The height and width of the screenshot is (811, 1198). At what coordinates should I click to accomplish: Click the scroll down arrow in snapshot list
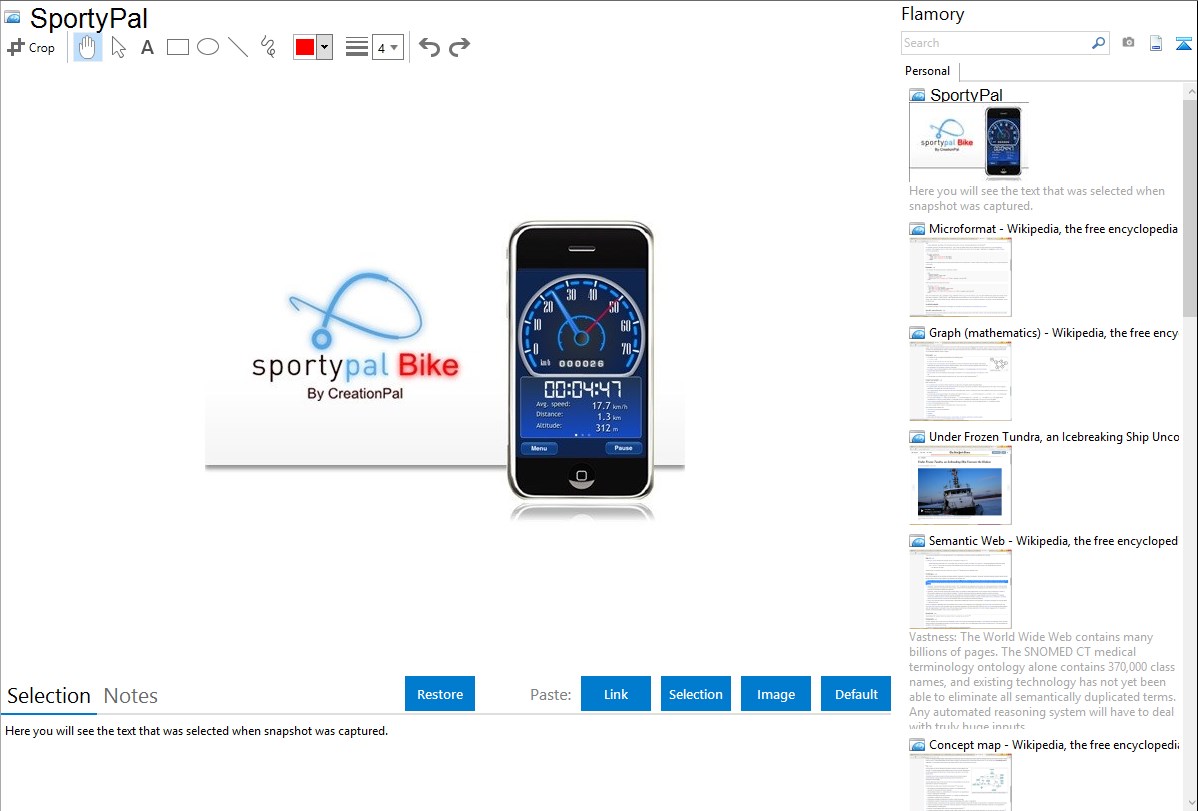coord(1190,803)
